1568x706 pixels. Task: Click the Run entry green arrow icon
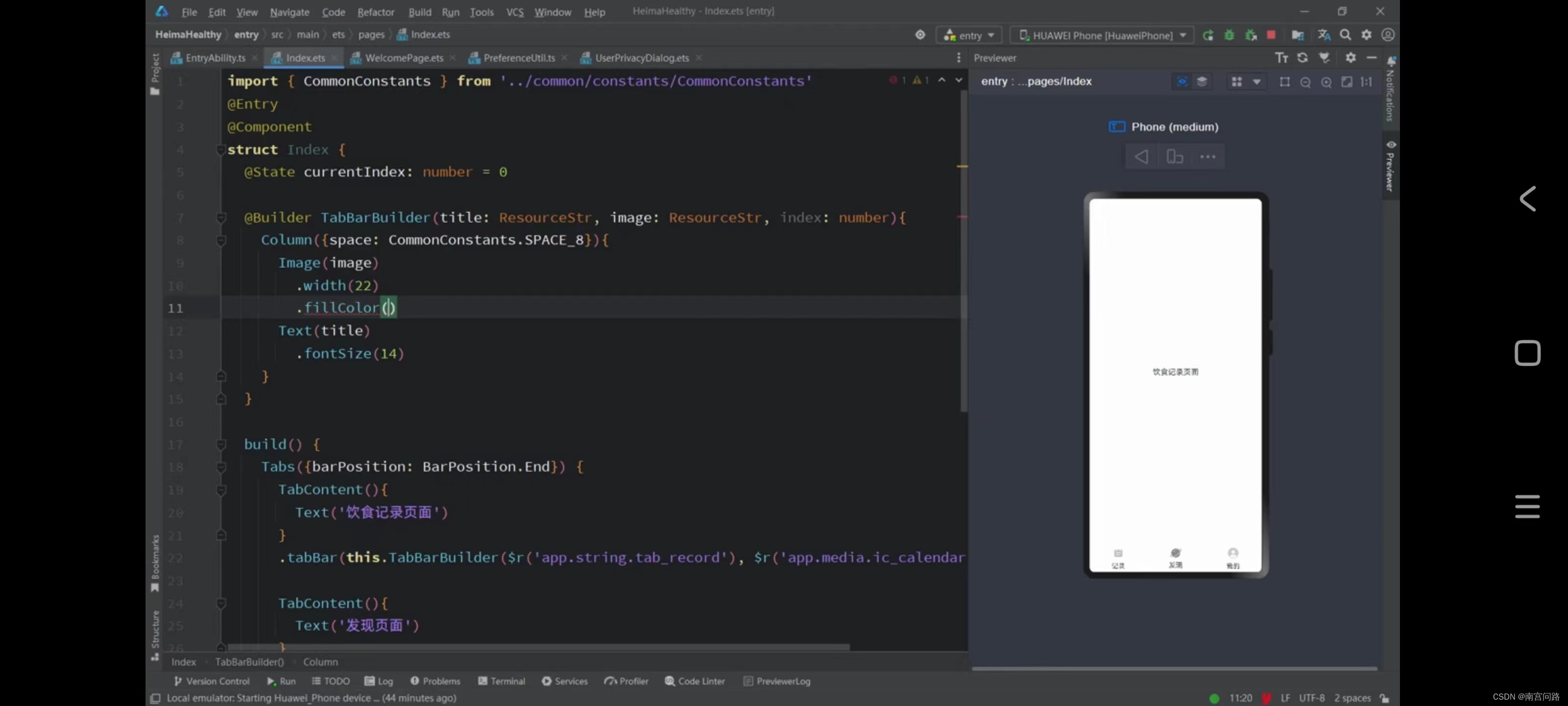click(x=1208, y=35)
